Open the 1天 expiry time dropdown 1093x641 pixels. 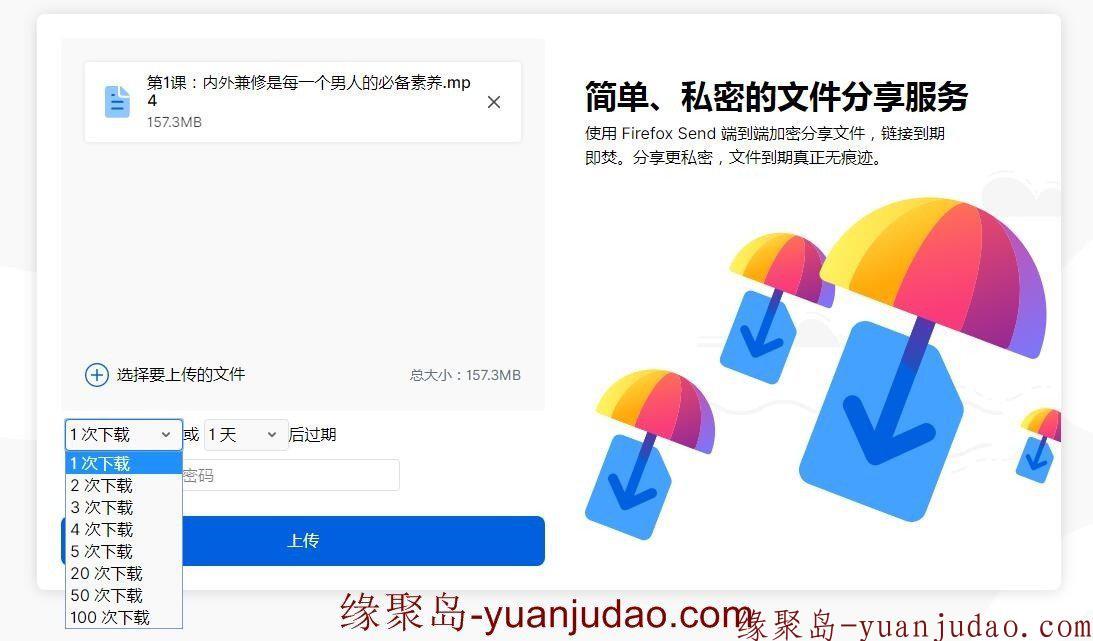point(245,435)
